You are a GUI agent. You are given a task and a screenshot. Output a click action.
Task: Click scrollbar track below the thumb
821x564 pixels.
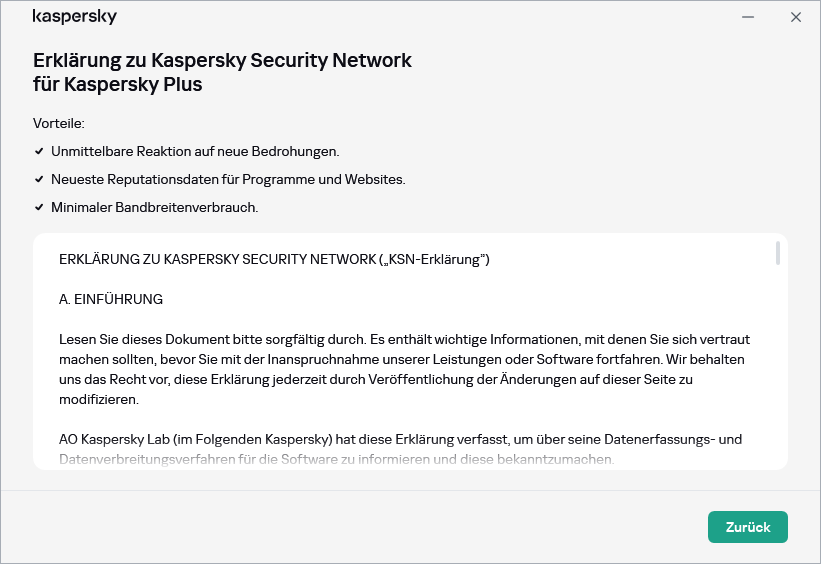coord(778,380)
